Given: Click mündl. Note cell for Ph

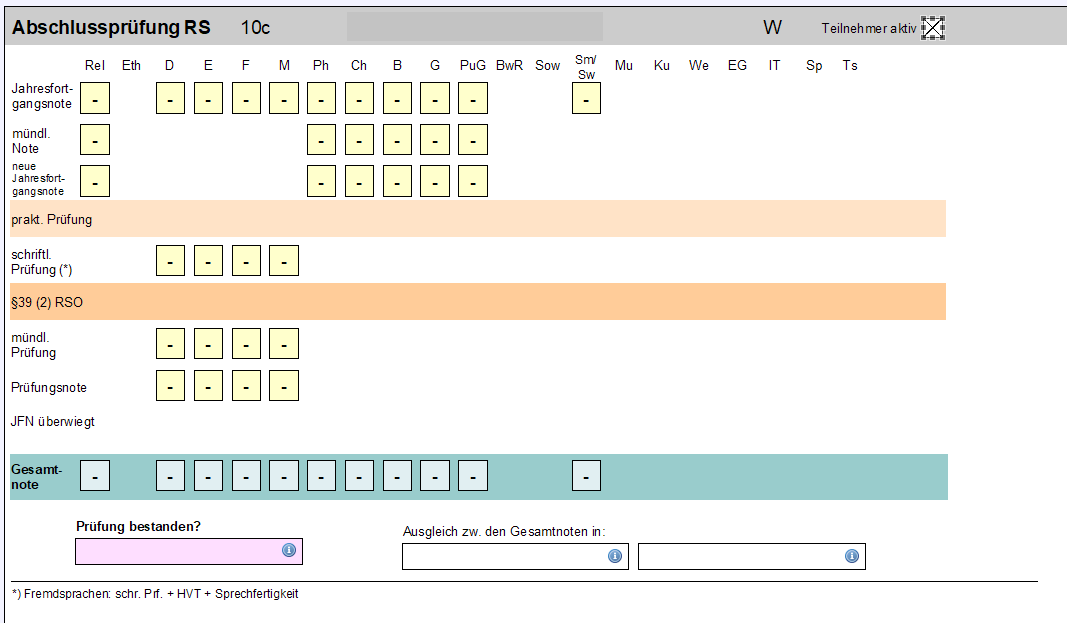Looking at the screenshot, I should tap(321, 140).
